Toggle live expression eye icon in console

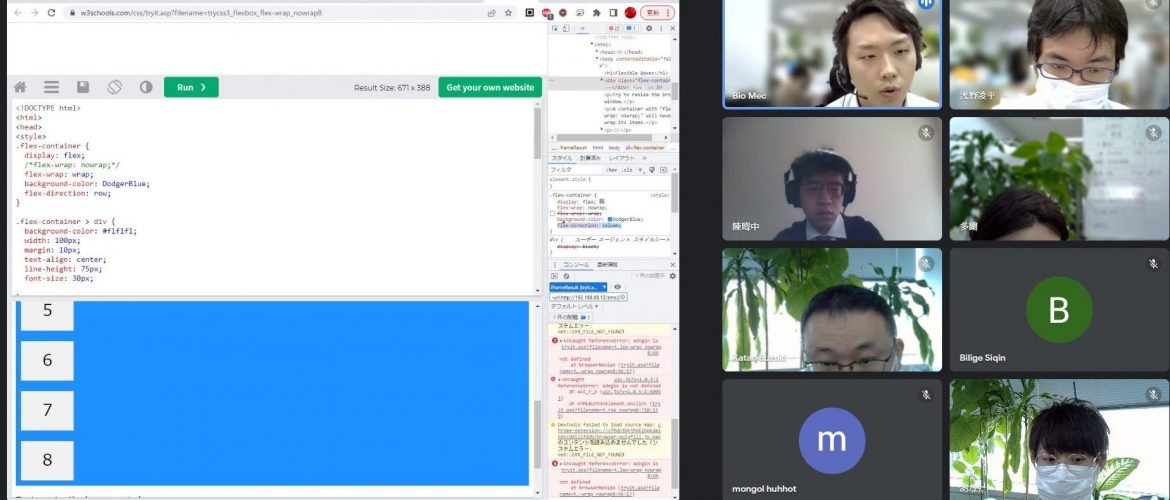(x=617, y=287)
